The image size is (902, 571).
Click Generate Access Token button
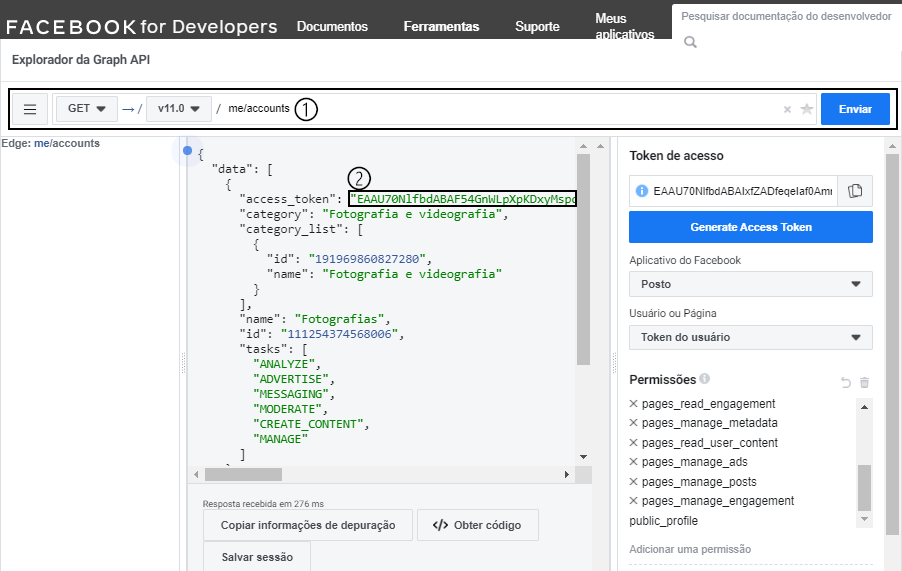[x=751, y=227]
